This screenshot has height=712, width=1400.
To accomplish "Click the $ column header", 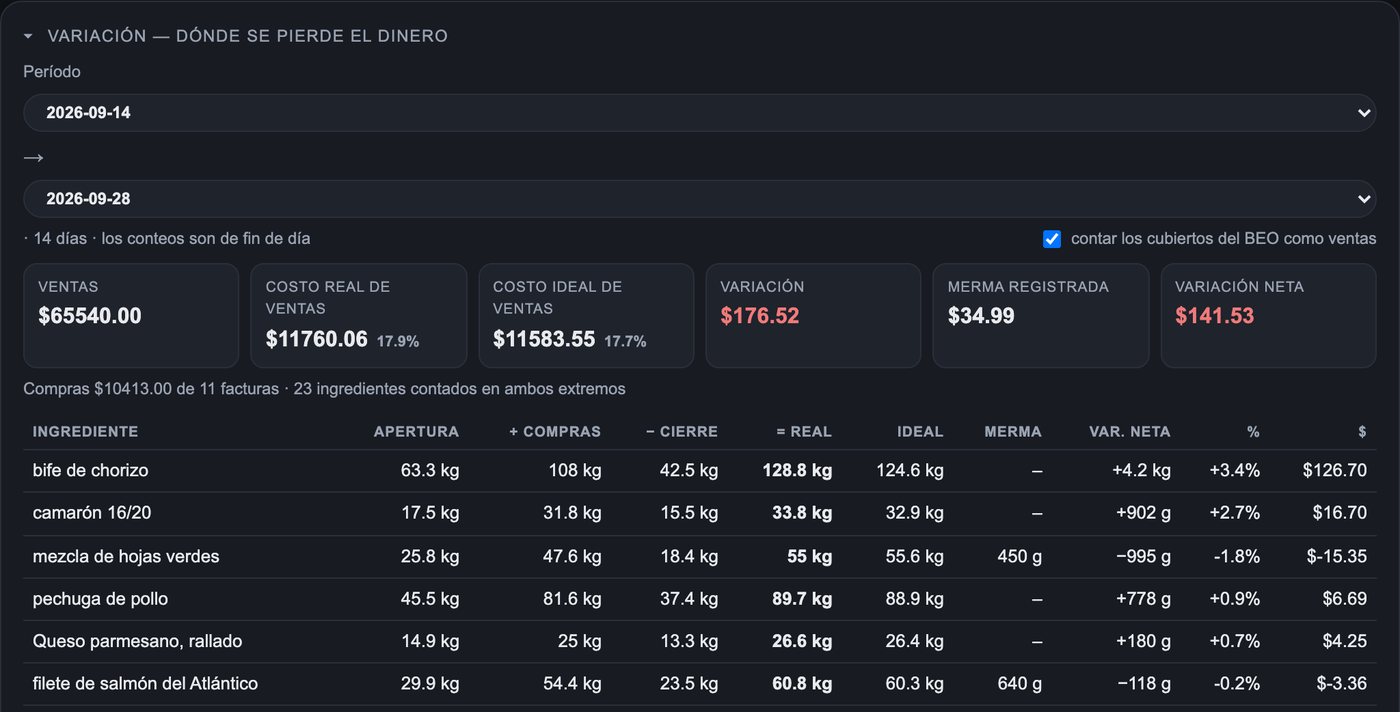I will click(x=1362, y=432).
